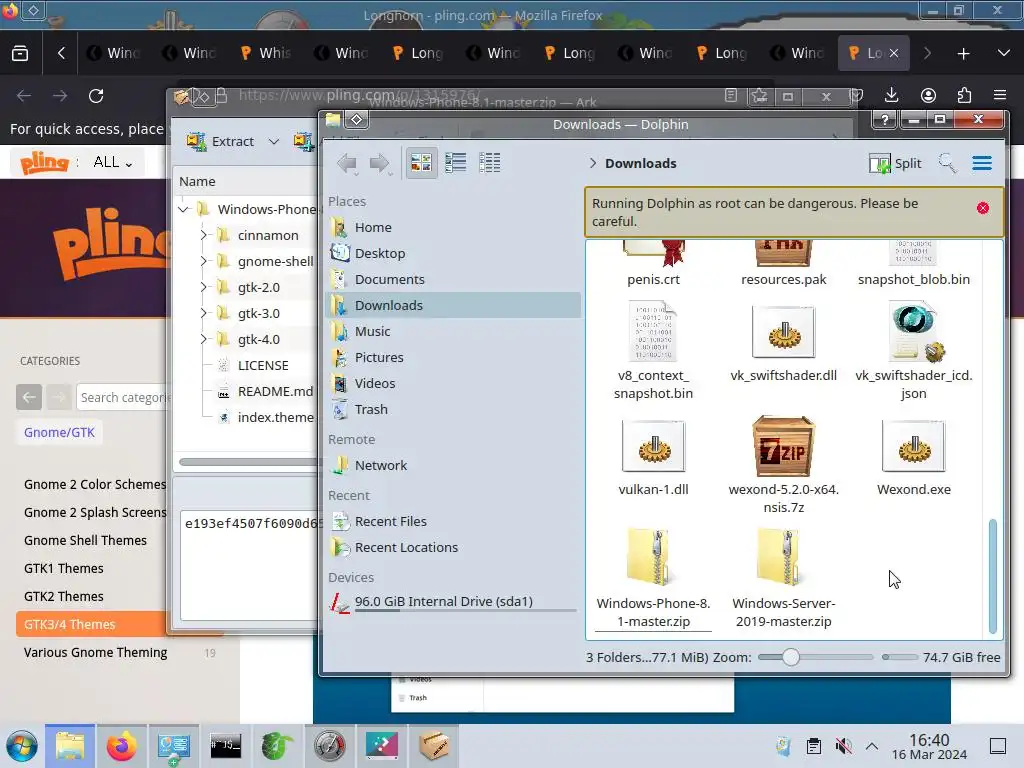Open Gnome Shell Themes category link
Image resolution: width=1024 pixels, height=768 pixels.
click(85, 541)
